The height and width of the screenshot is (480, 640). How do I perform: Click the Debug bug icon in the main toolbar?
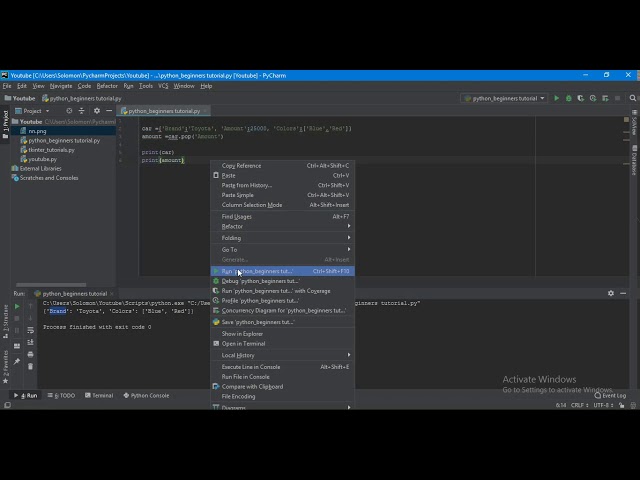[569, 98]
